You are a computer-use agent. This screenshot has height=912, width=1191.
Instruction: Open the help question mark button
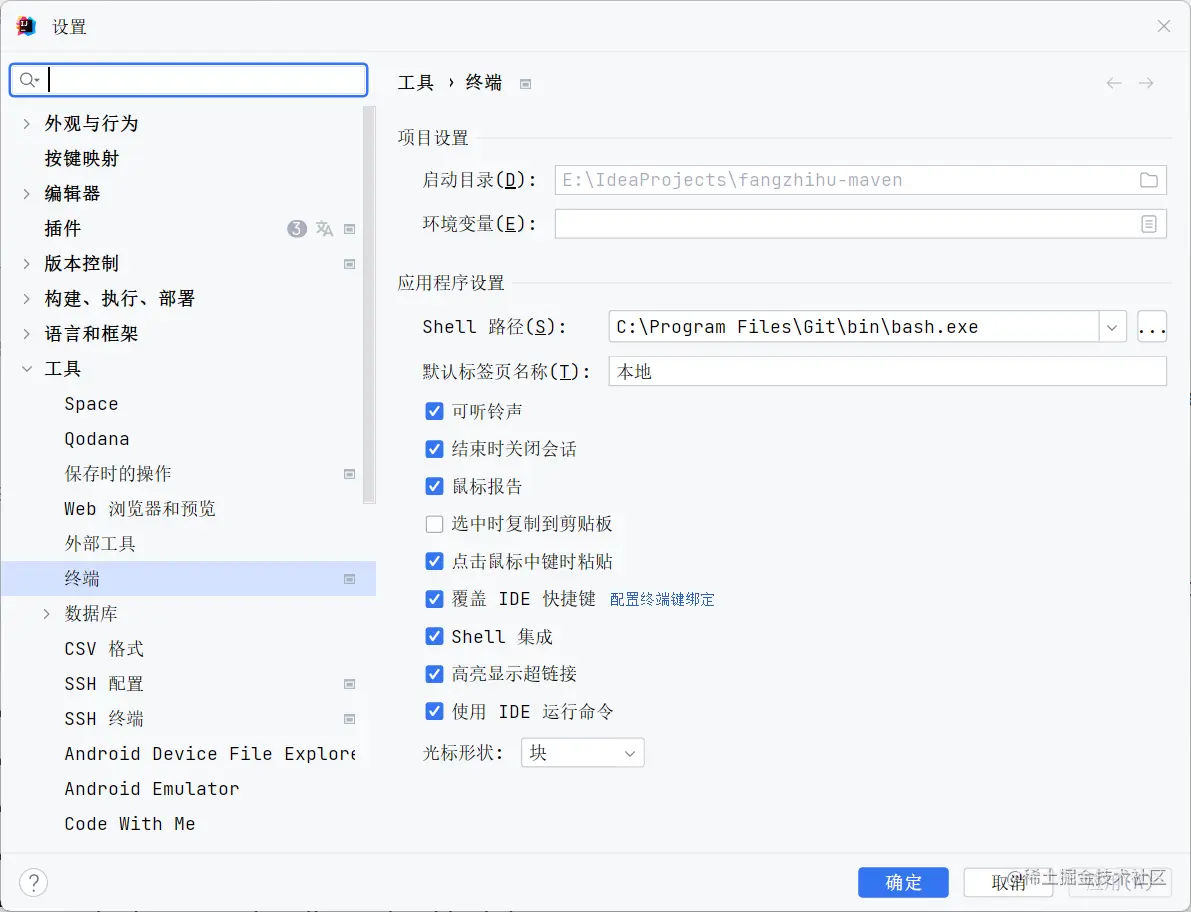pos(33,882)
